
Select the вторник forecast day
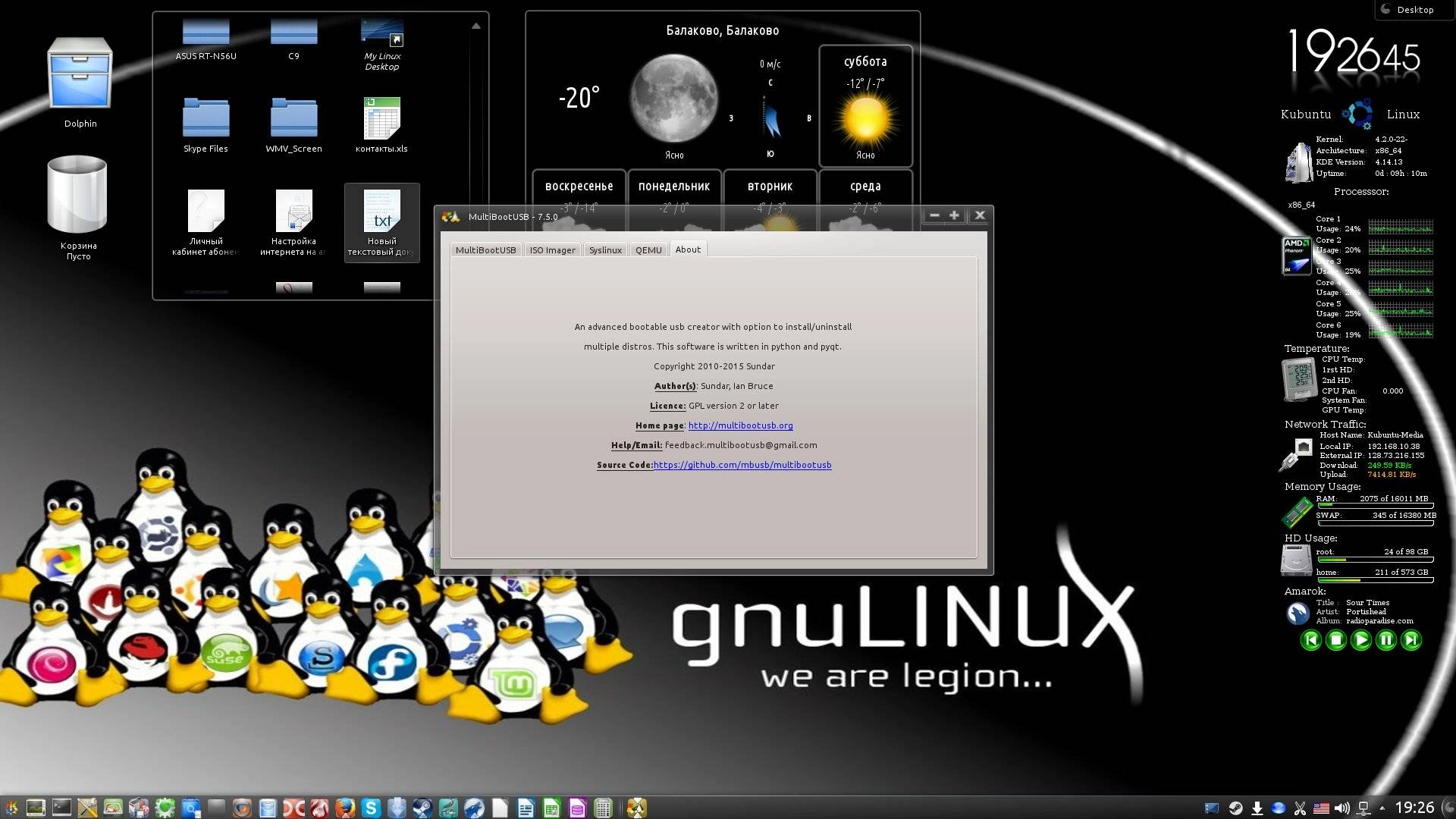click(x=770, y=188)
